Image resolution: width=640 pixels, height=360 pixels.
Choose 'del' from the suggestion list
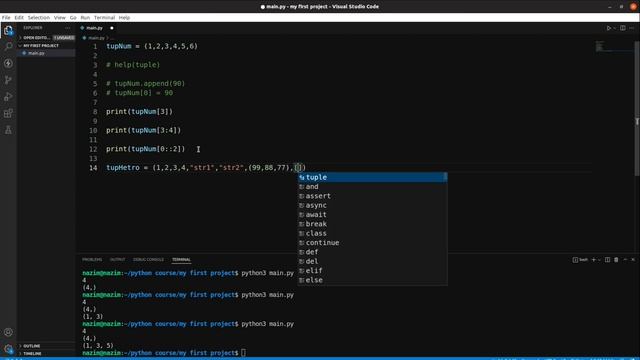click(x=372, y=262)
